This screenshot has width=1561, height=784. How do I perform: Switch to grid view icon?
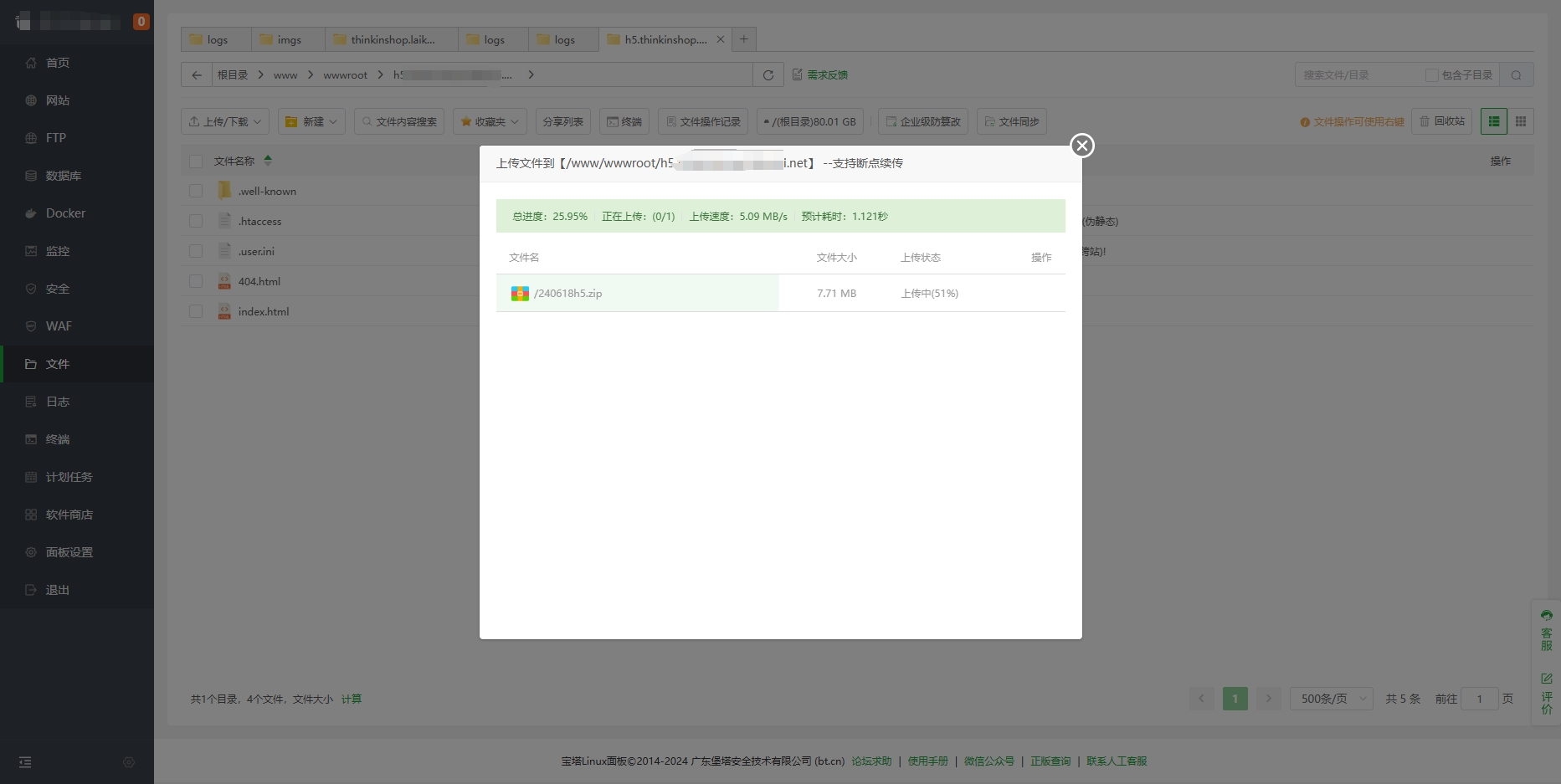(x=1520, y=121)
